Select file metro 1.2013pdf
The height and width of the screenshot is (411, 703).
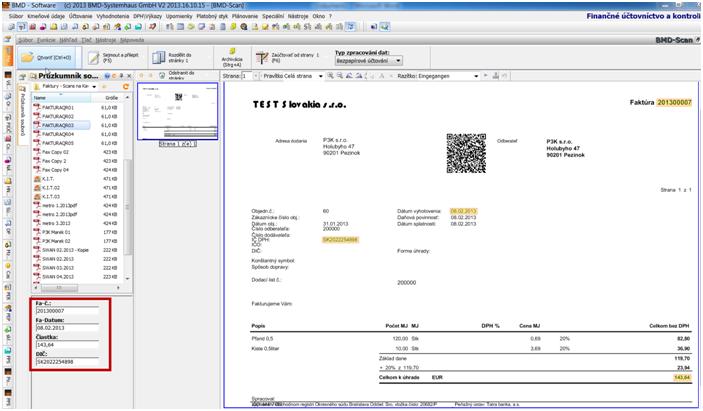click(59, 205)
